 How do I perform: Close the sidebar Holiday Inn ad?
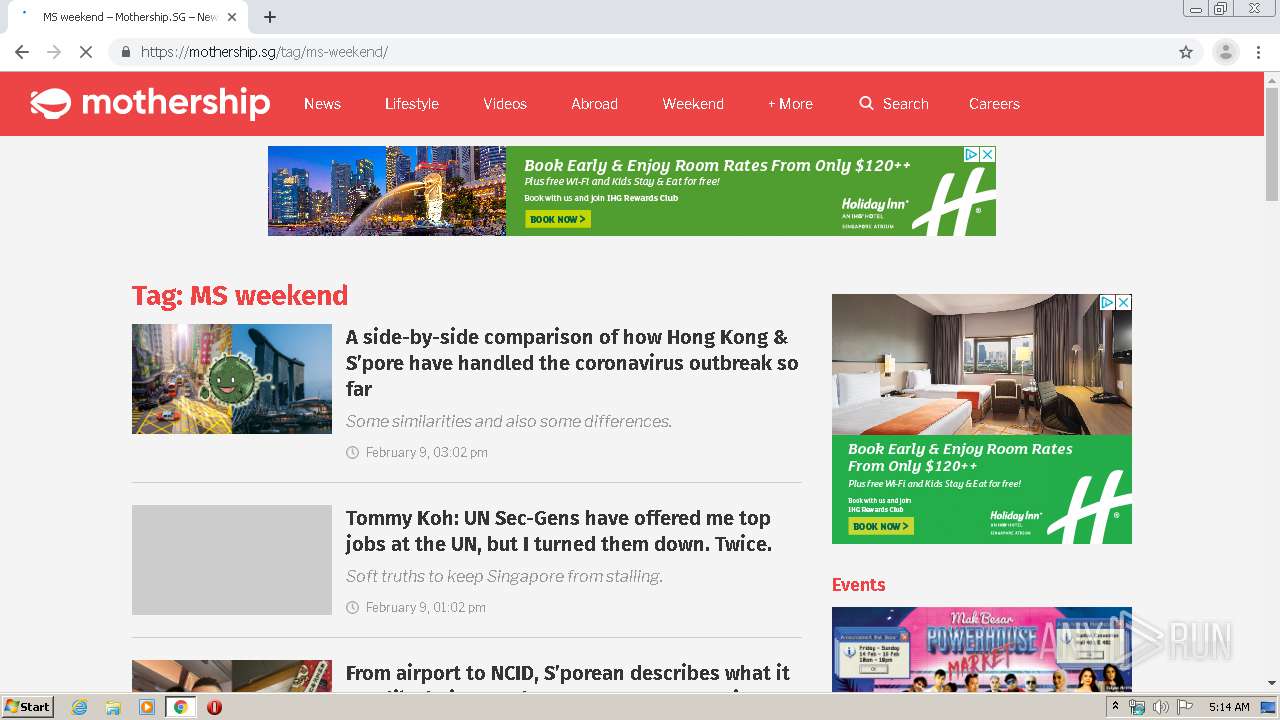tap(1123, 302)
